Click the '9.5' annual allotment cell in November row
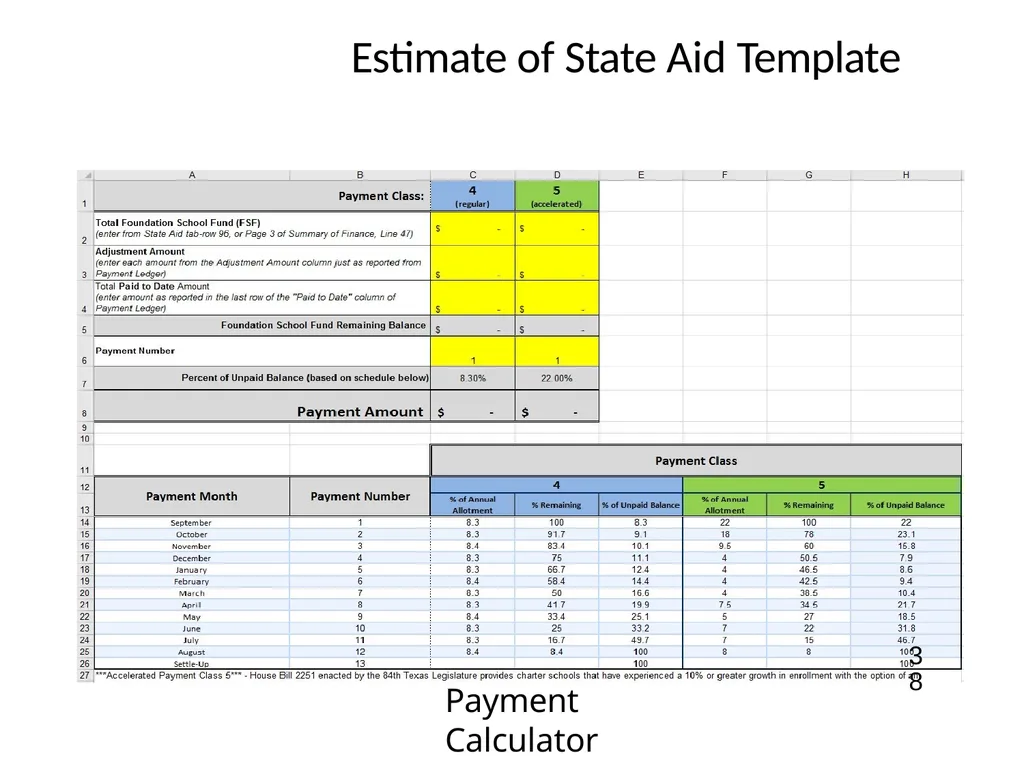Screen dimensions: 1024x768 pyautogui.click(x=725, y=547)
